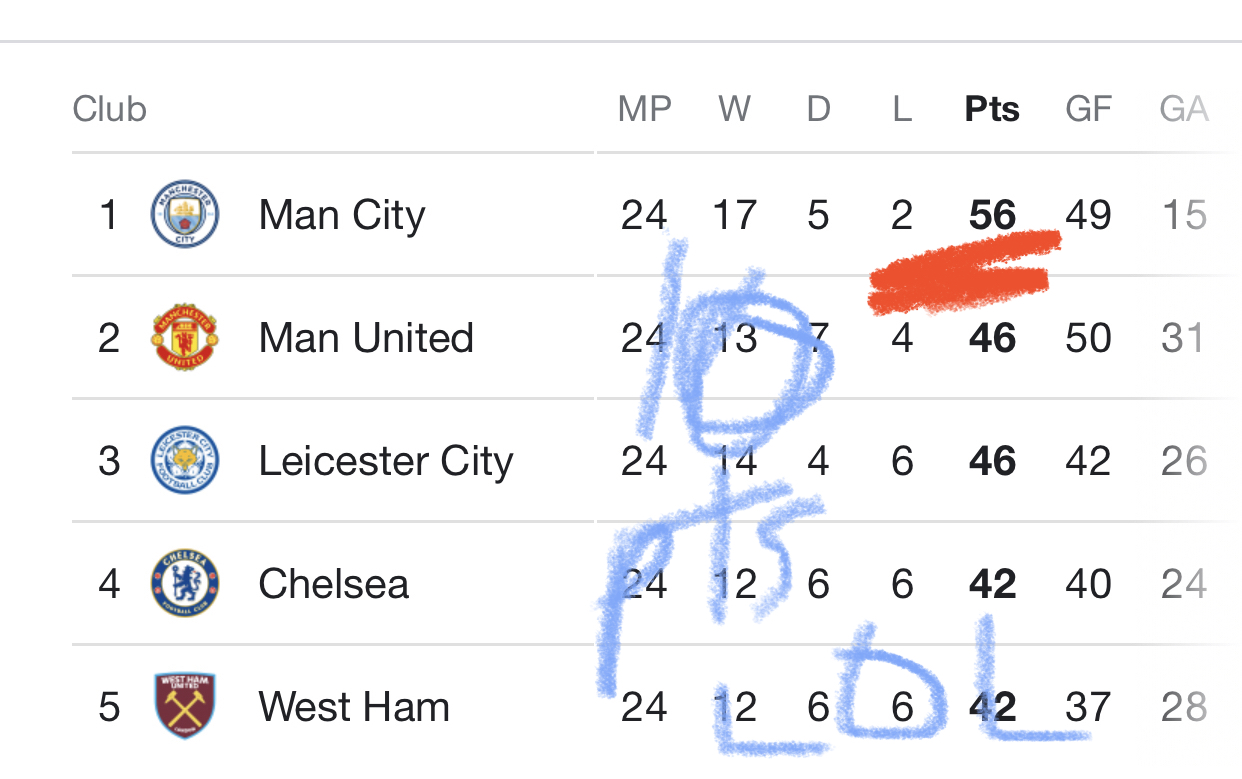Screen dimensions: 1242x779
Task: Select the MP column header
Action: [x=645, y=109]
